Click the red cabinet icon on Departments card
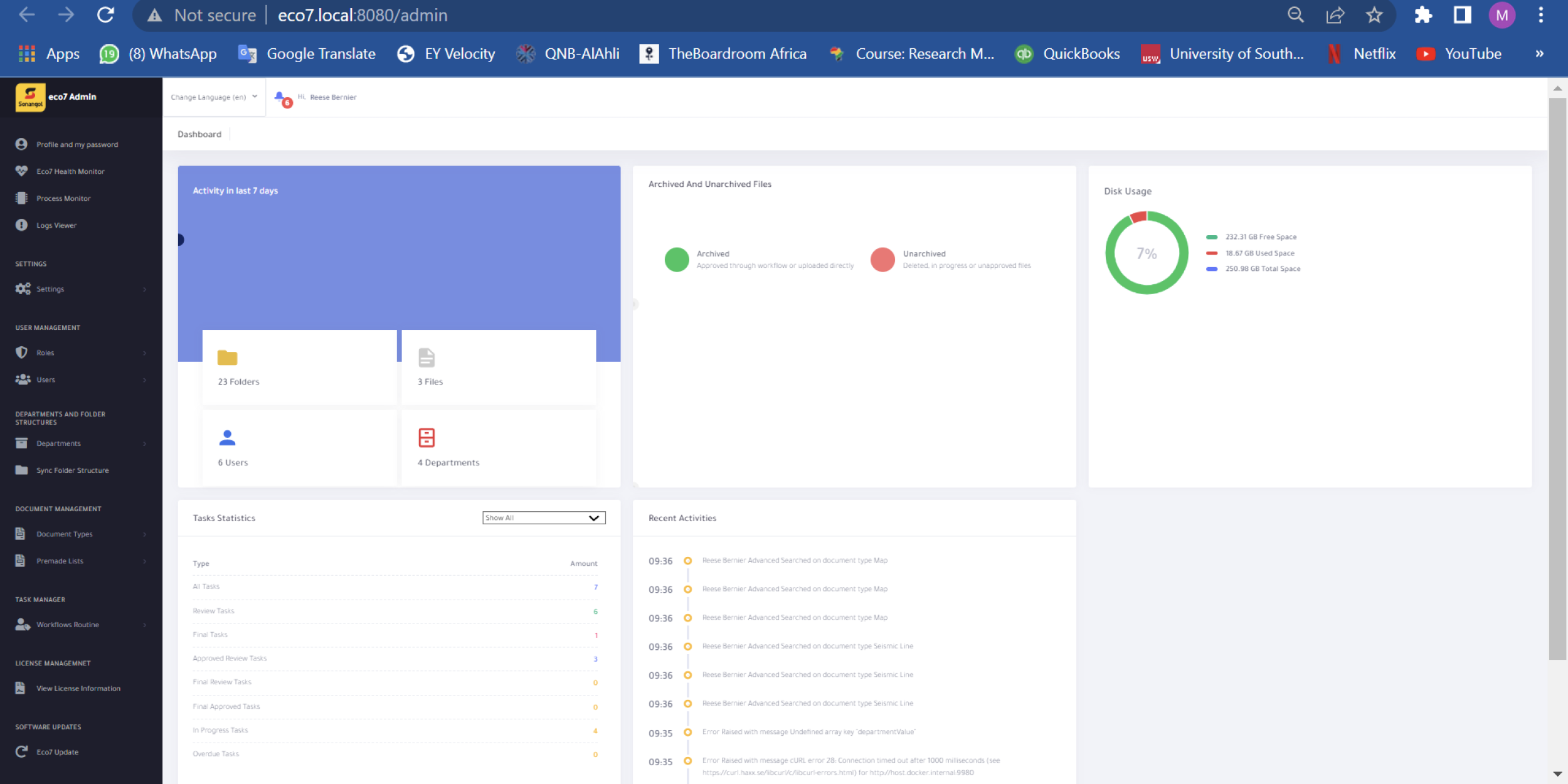This screenshot has width=1568, height=784. [x=426, y=437]
